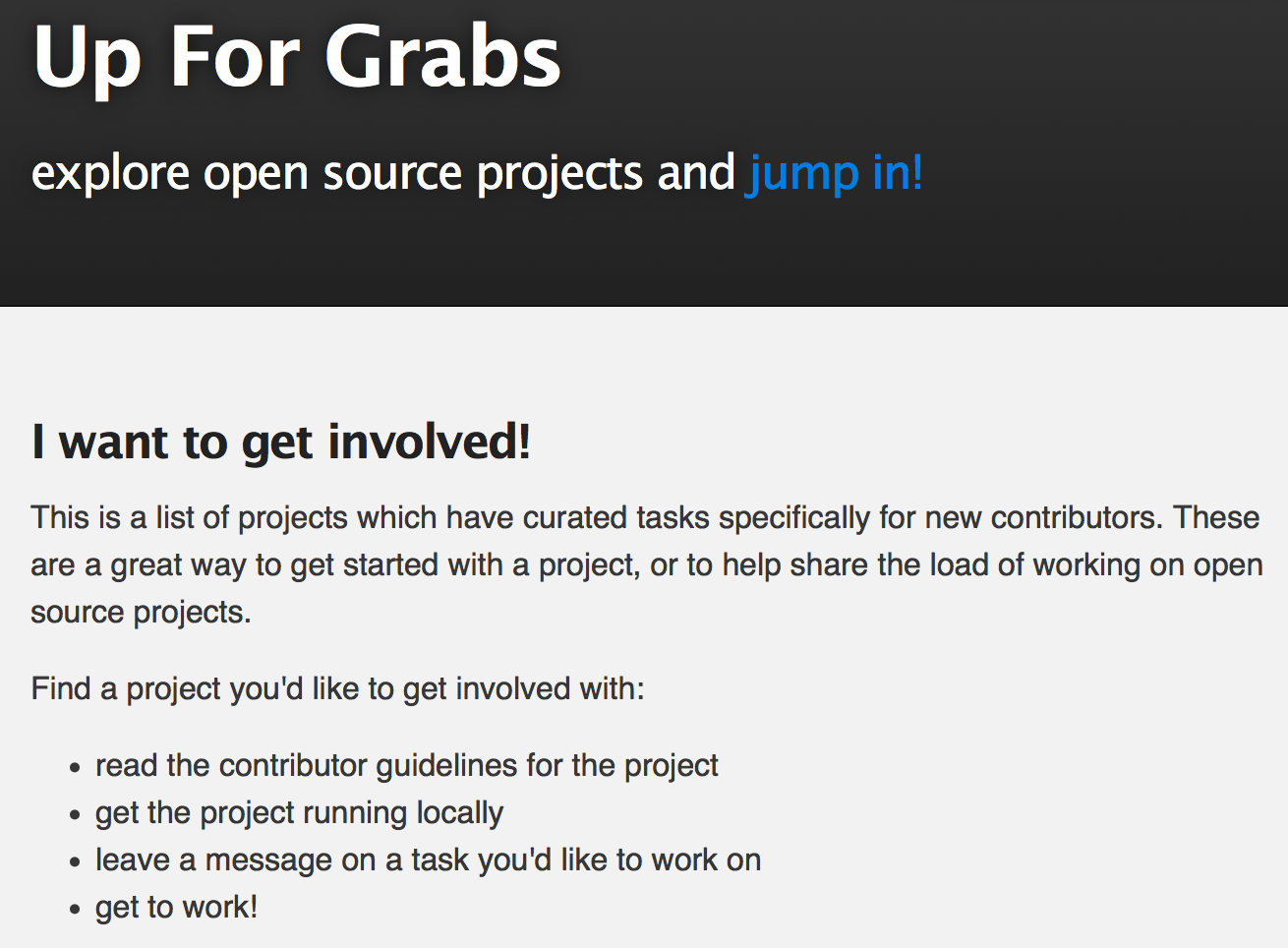This screenshot has height=948, width=1288.
Task: Click the "get to work!" list item
Action: coord(176,907)
